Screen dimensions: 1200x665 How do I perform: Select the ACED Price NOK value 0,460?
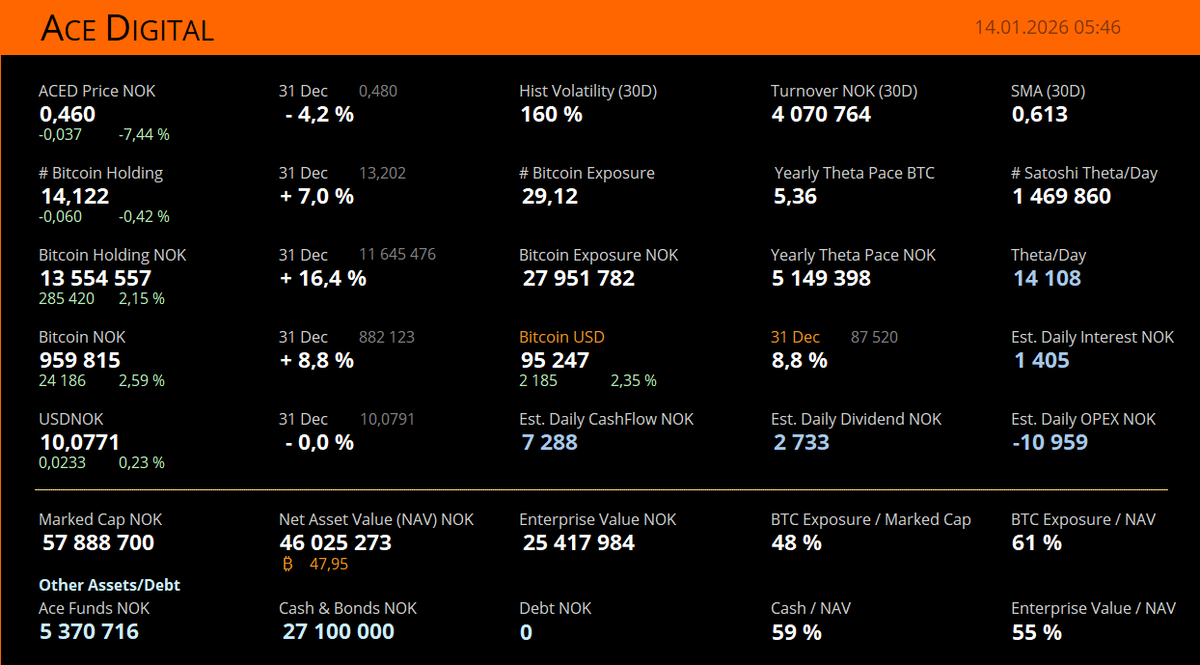[x=68, y=114]
